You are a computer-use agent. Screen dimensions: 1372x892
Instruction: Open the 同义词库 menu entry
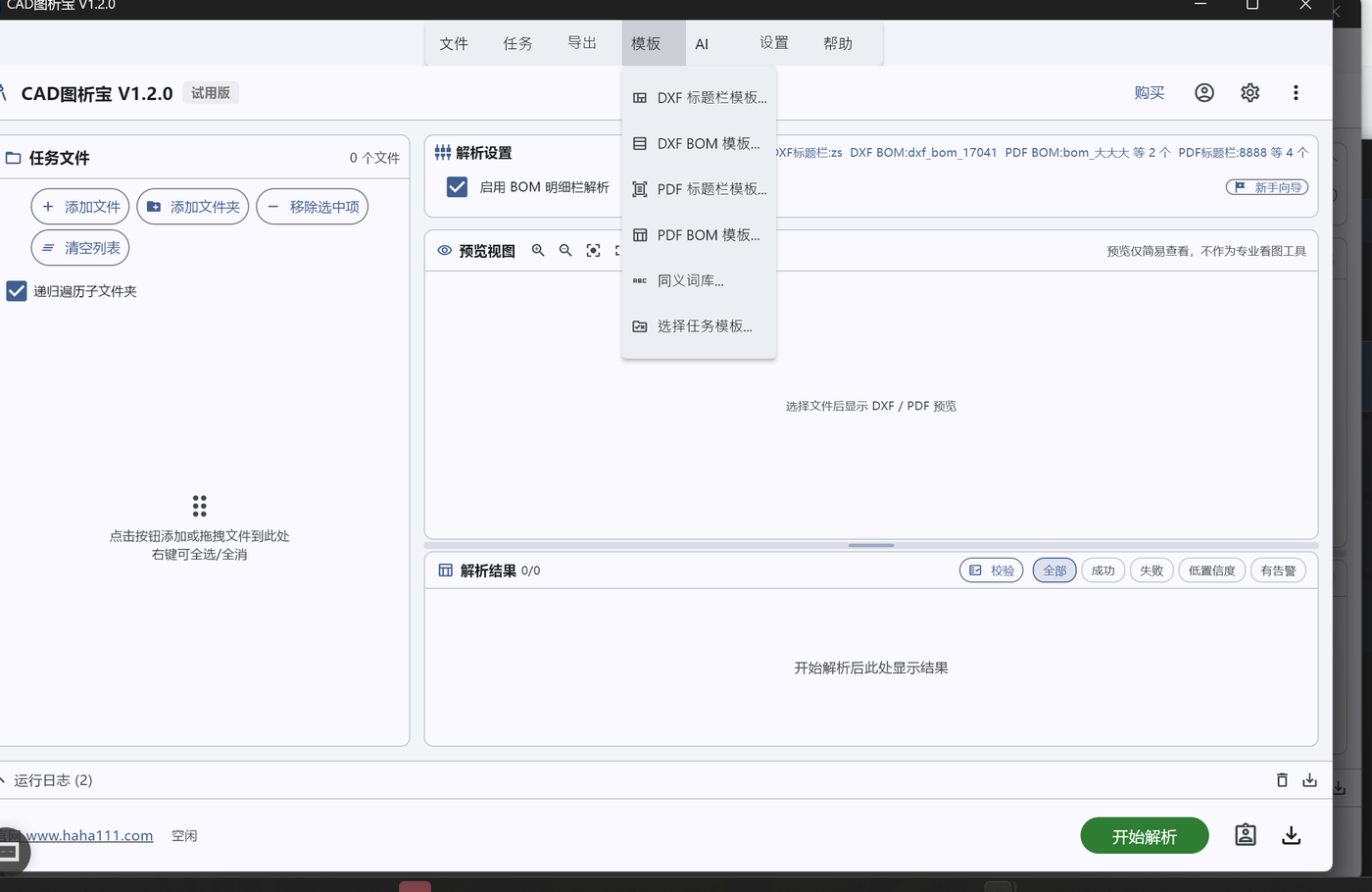[699, 280]
